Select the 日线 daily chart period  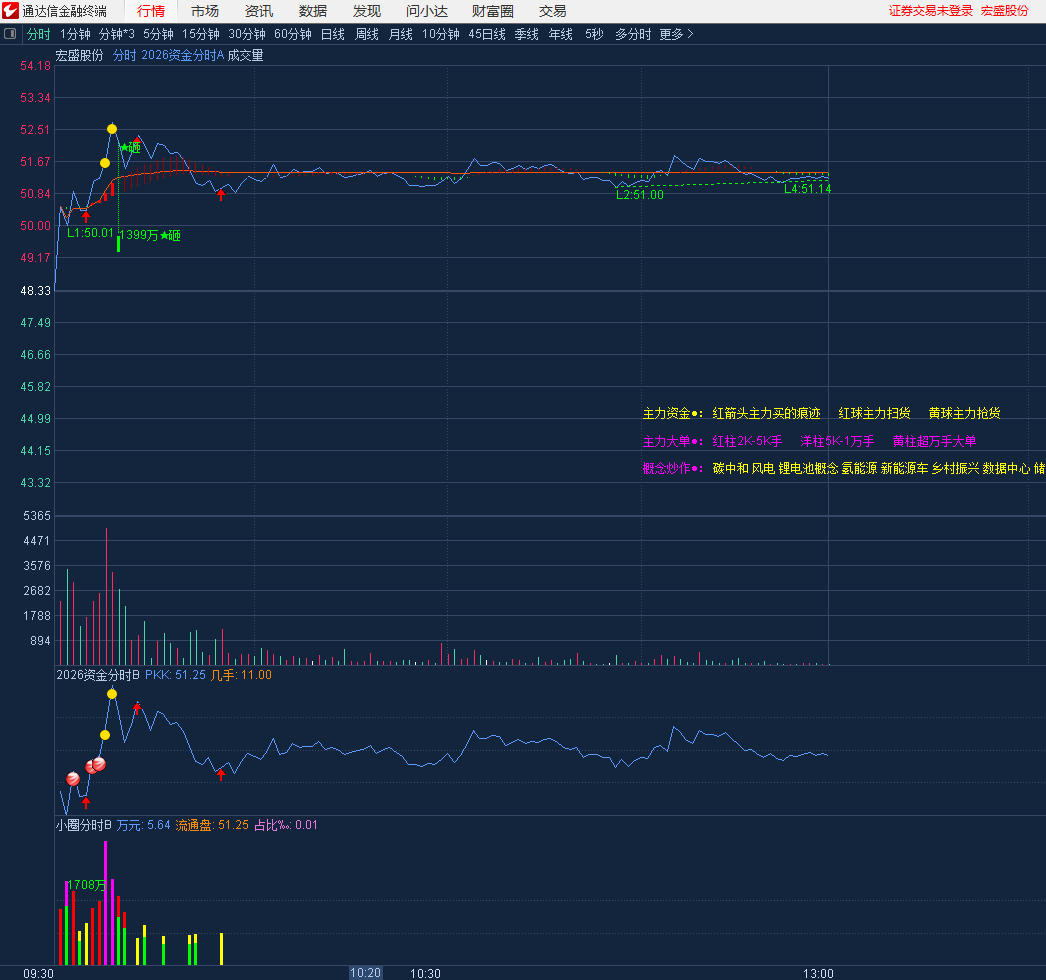click(x=332, y=34)
